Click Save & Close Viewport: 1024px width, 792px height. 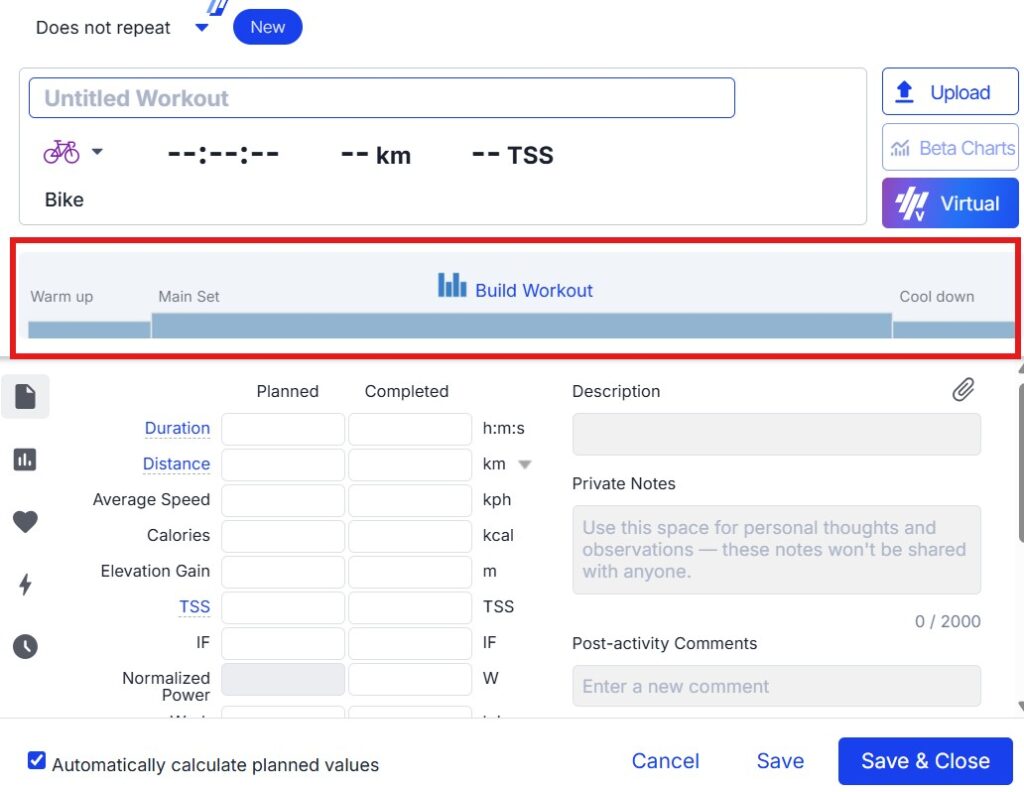(x=925, y=761)
